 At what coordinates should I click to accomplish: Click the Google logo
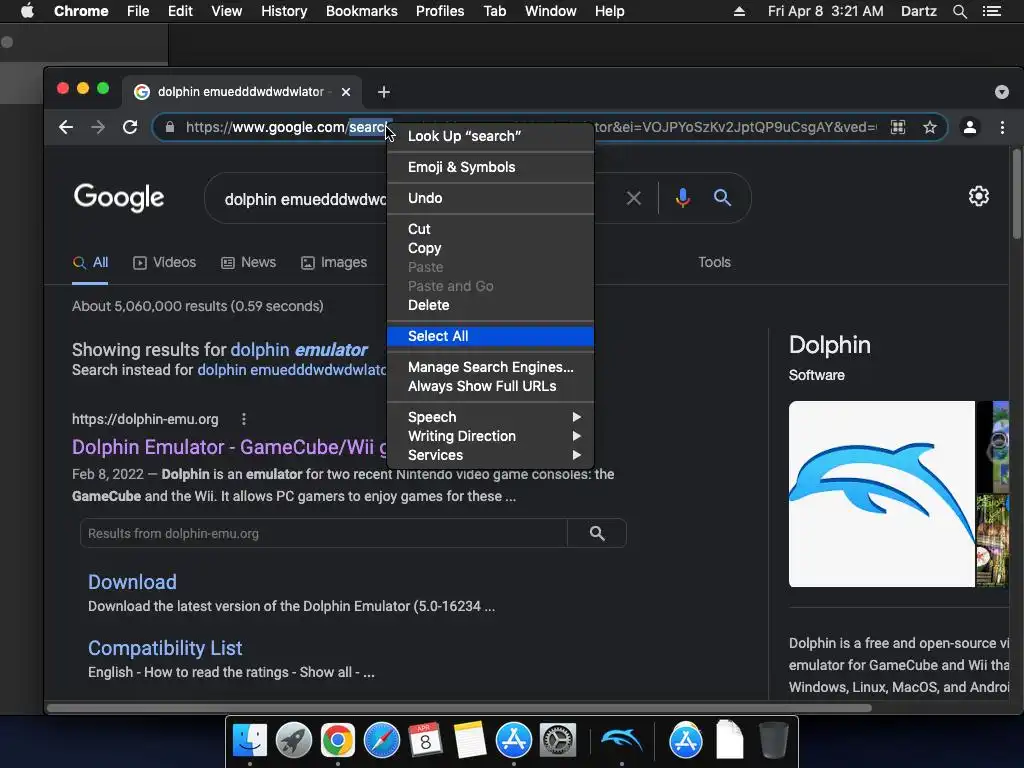[x=119, y=197]
